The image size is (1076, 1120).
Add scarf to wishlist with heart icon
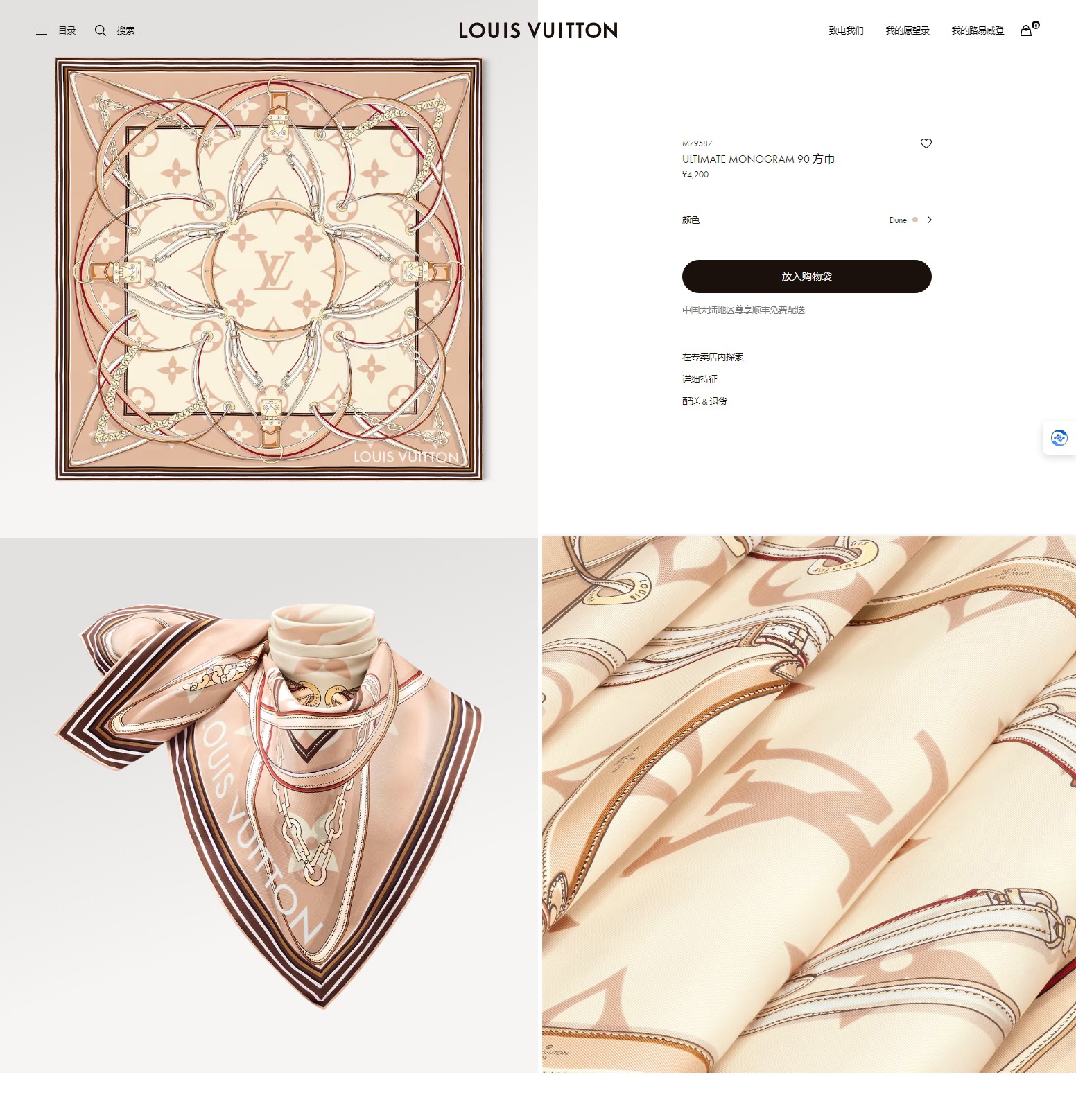coord(926,143)
